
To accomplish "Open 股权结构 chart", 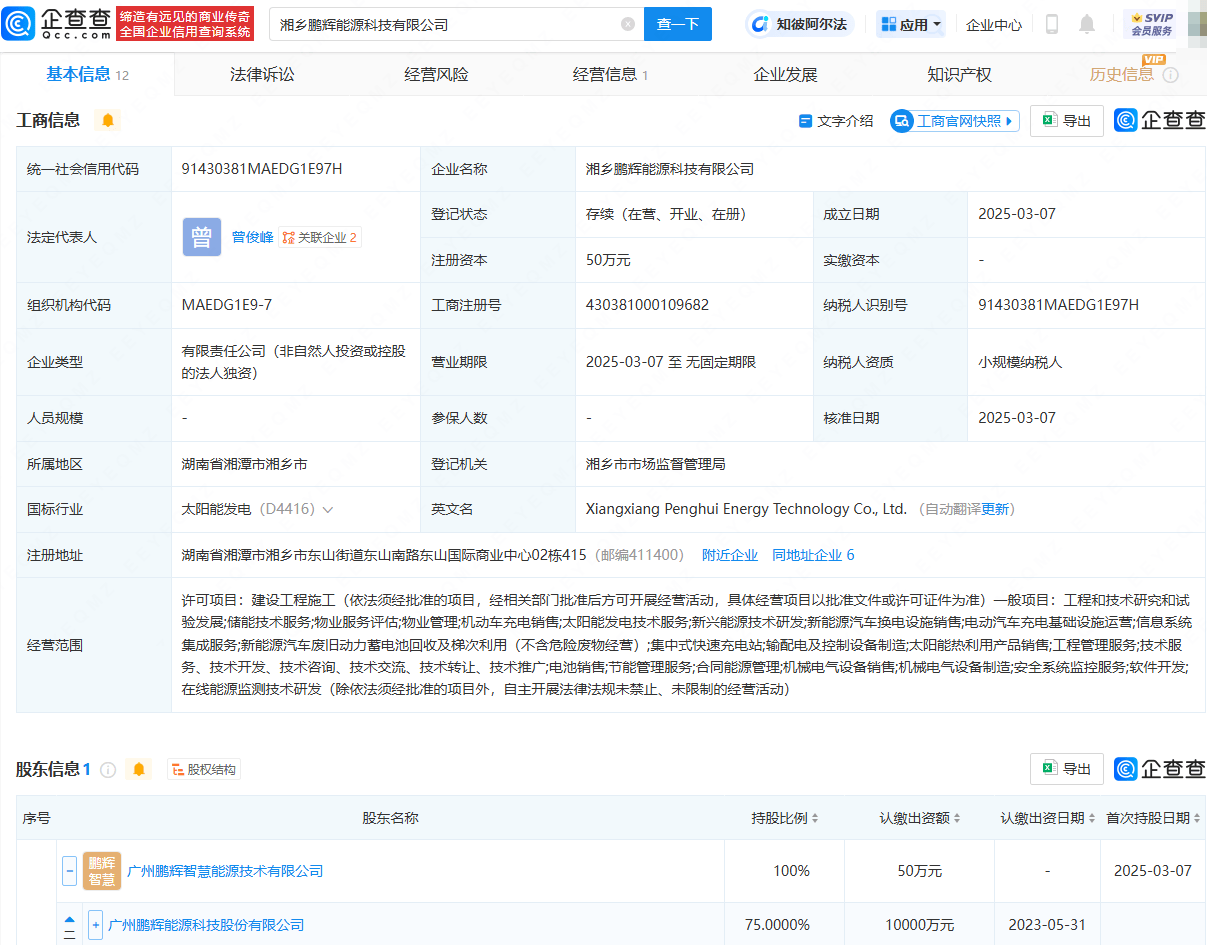I will click(x=204, y=770).
